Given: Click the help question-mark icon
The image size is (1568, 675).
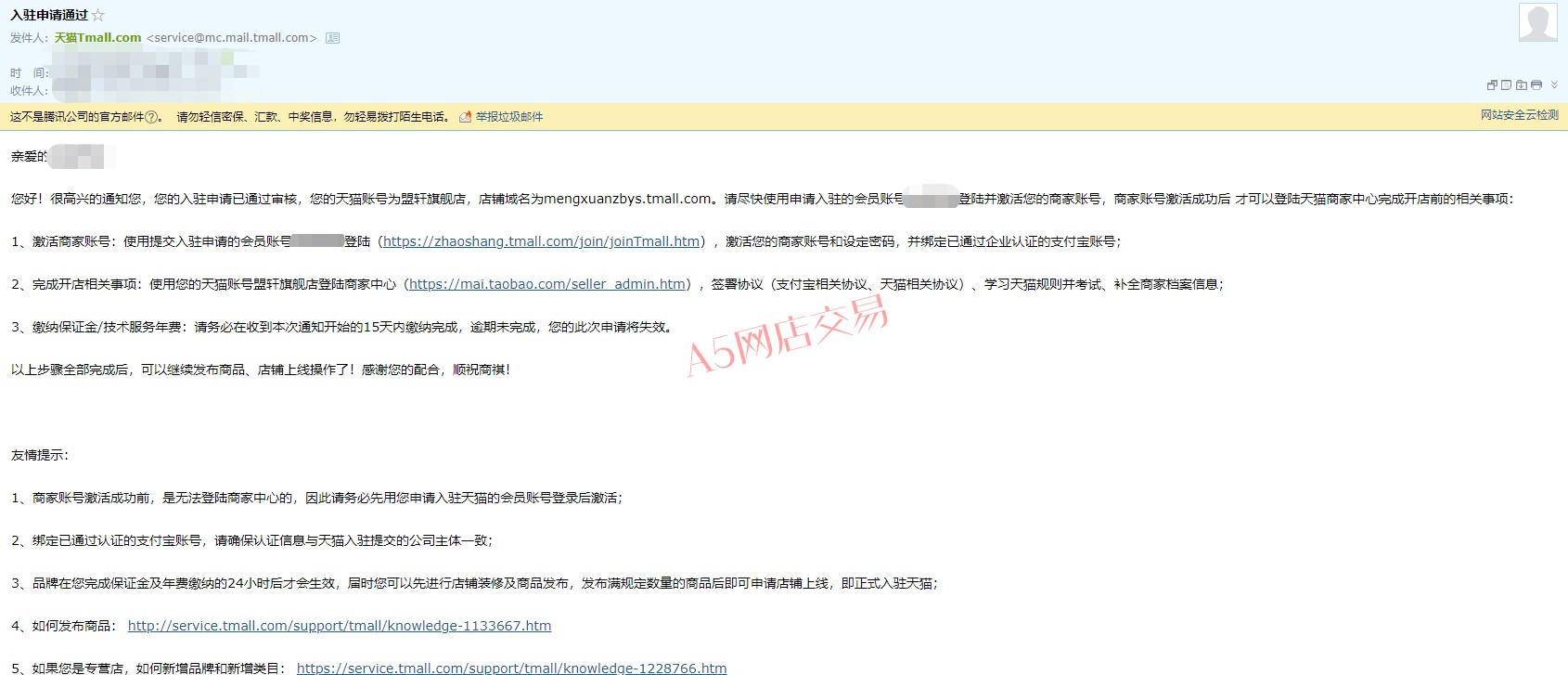Looking at the screenshot, I should [x=152, y=117].
